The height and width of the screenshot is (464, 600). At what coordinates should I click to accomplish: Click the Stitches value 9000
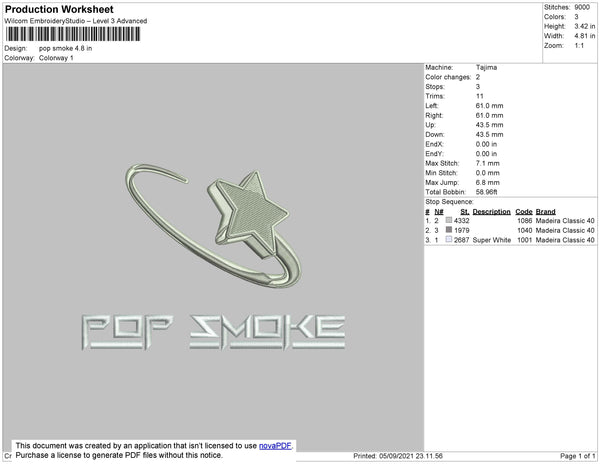pyautogui.click(x=582, y=7)
